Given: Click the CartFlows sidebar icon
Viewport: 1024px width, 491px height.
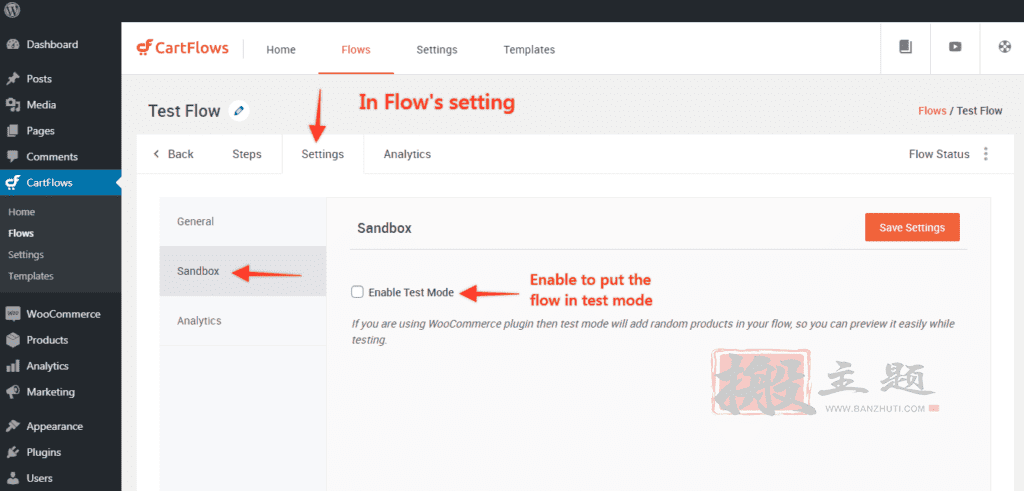Looking at the screenshot, I should click(x=12, y=183).
